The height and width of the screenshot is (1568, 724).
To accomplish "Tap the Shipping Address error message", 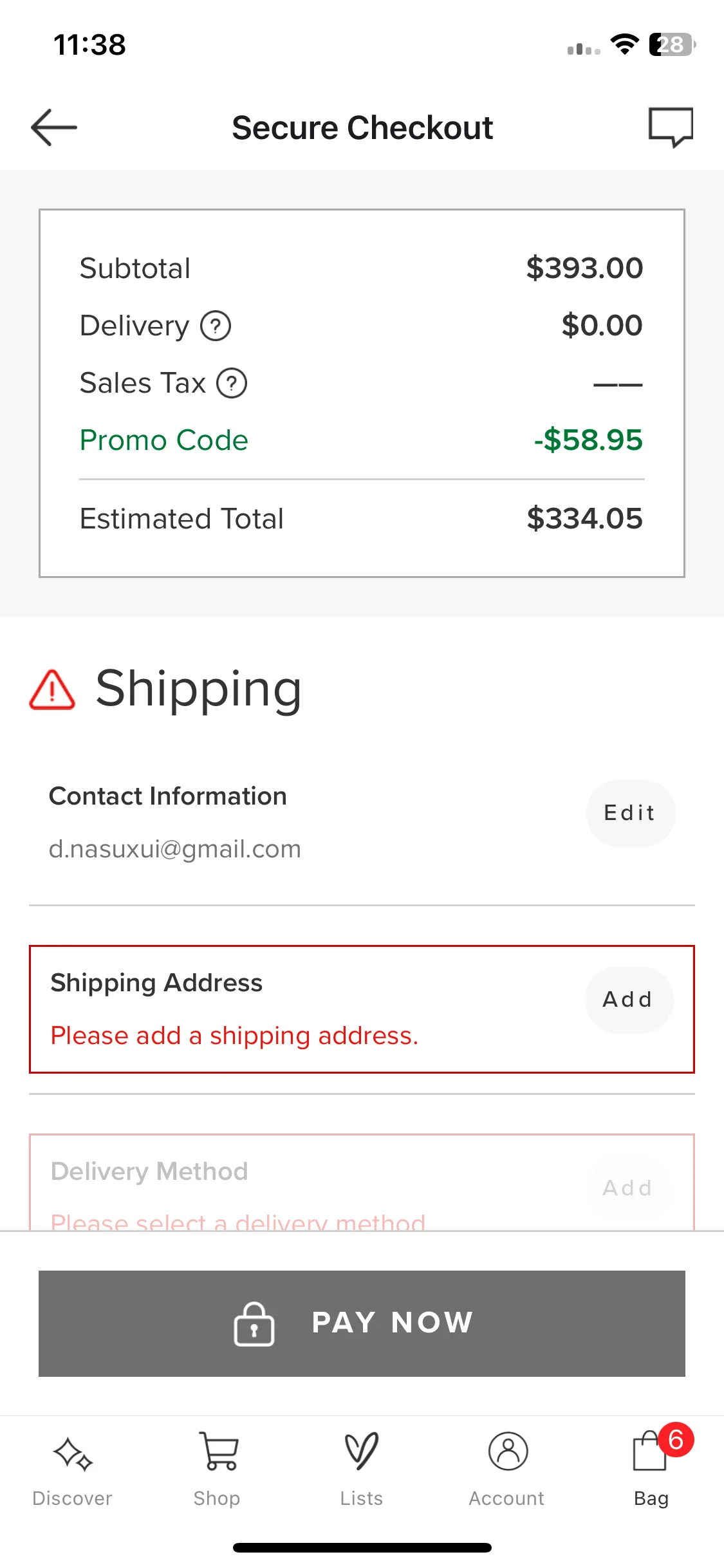I will [235, 1036].
